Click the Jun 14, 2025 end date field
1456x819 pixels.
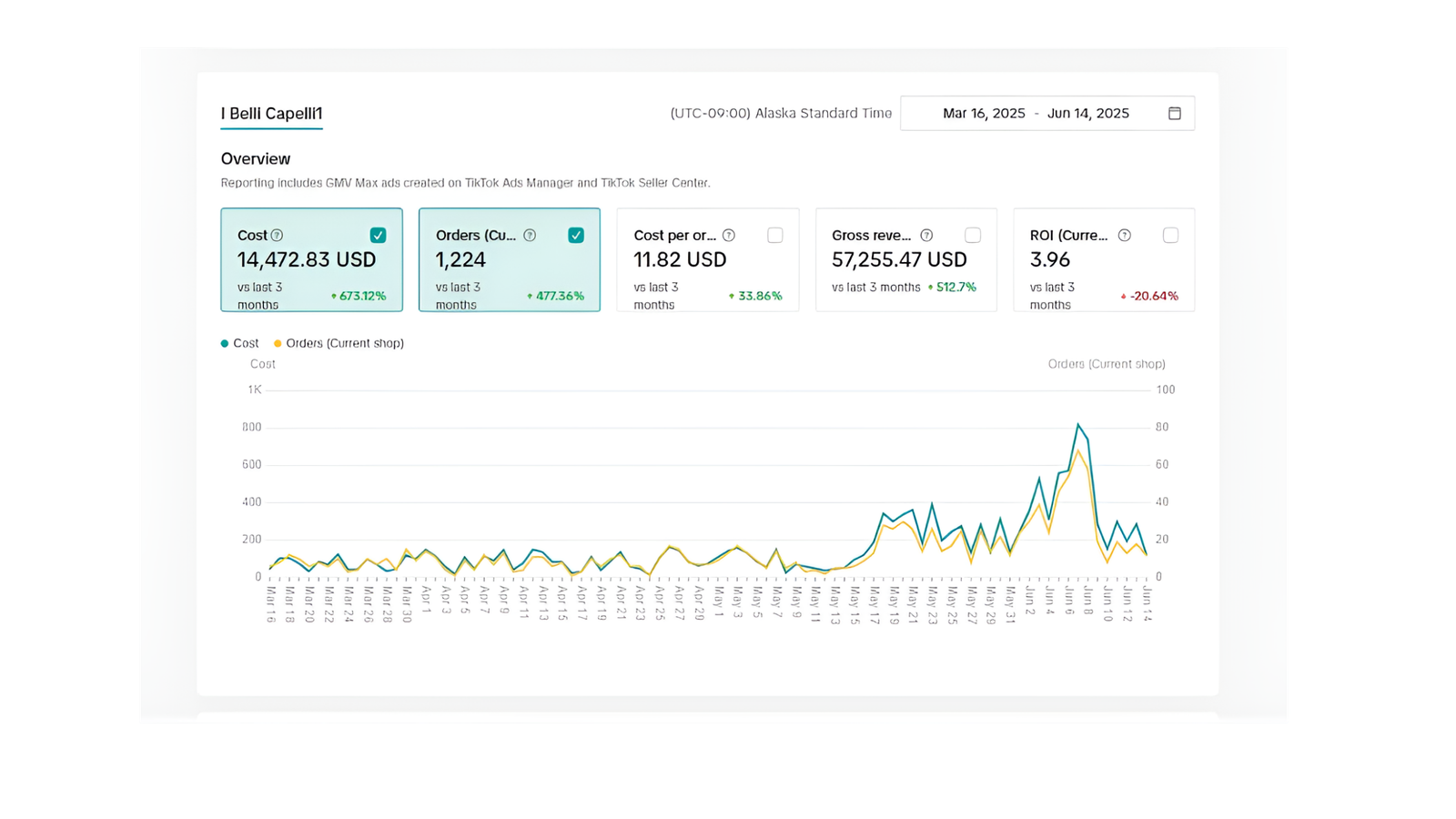click(1087, 114)
